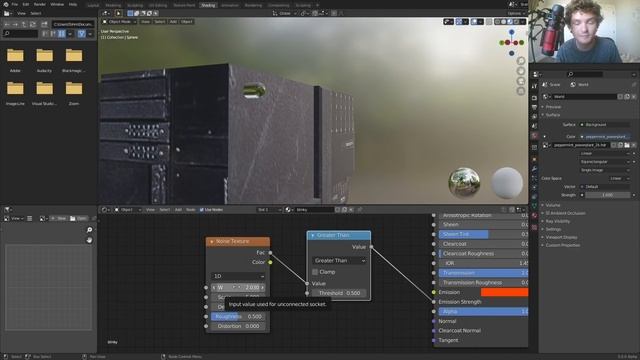640x360 pixels.
Task: Open the Greater Than operation dropdown
Action: coord(339,260)
